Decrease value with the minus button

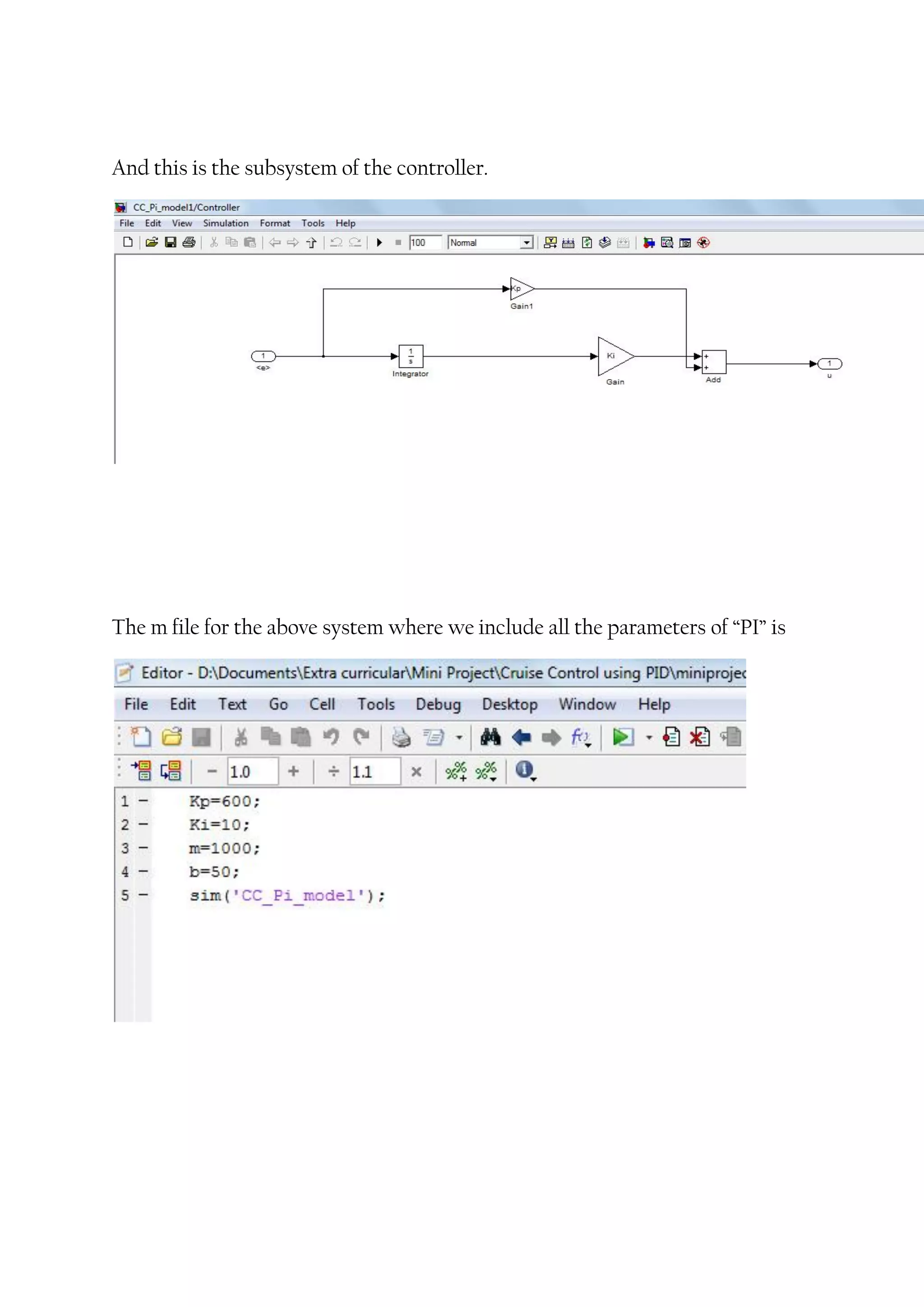tap(212, 771)
